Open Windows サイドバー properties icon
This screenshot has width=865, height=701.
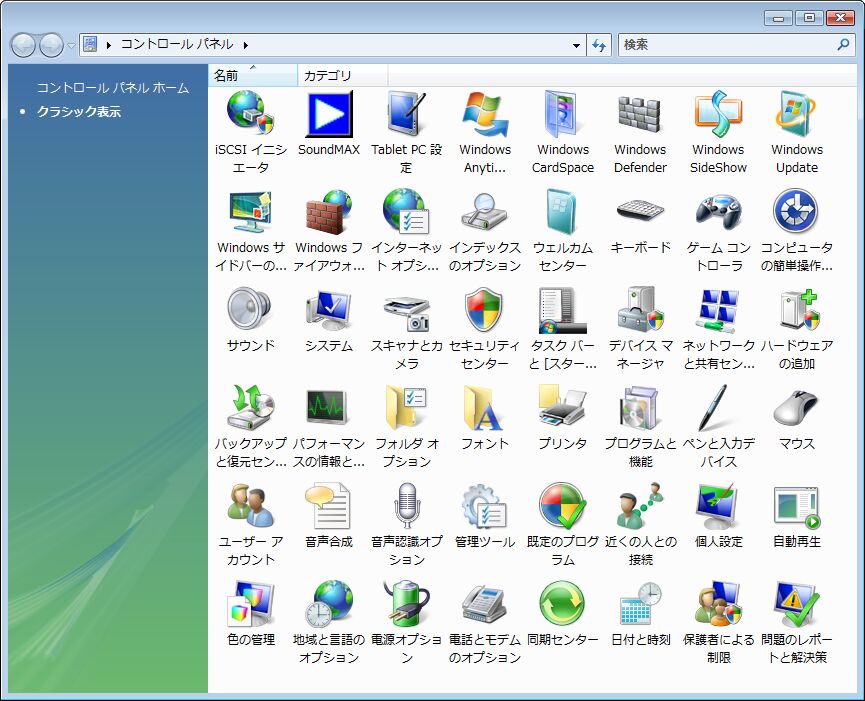tap(250, 212)
